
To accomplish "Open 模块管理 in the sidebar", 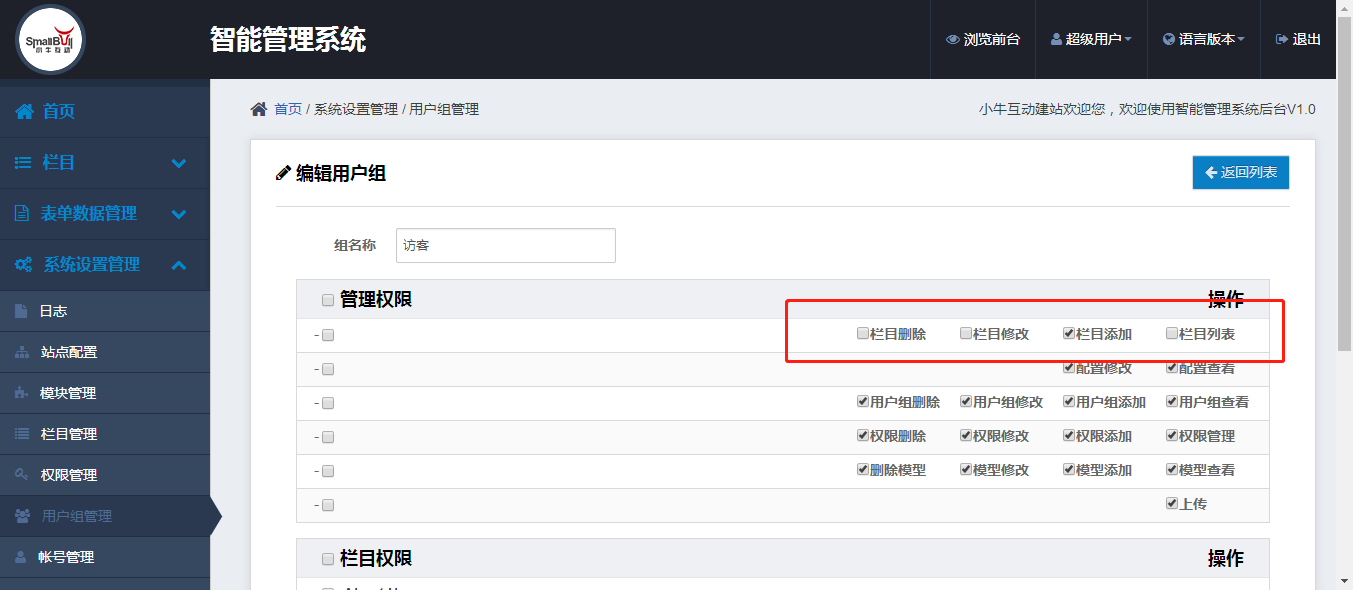I will tap(105, 393).
